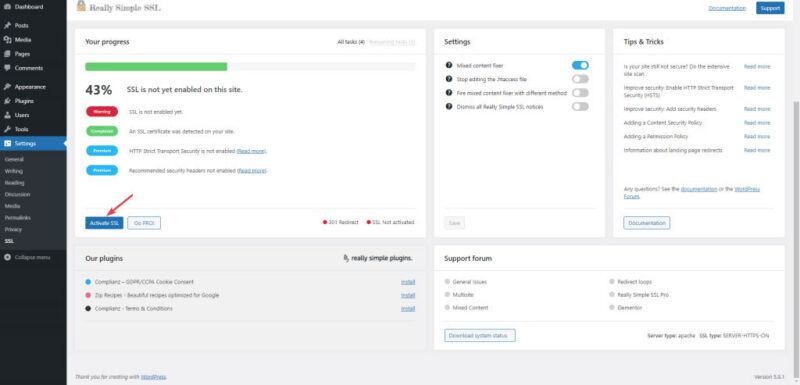Enable Stop editing the .htaccess file toggle

tap(580, 79)
